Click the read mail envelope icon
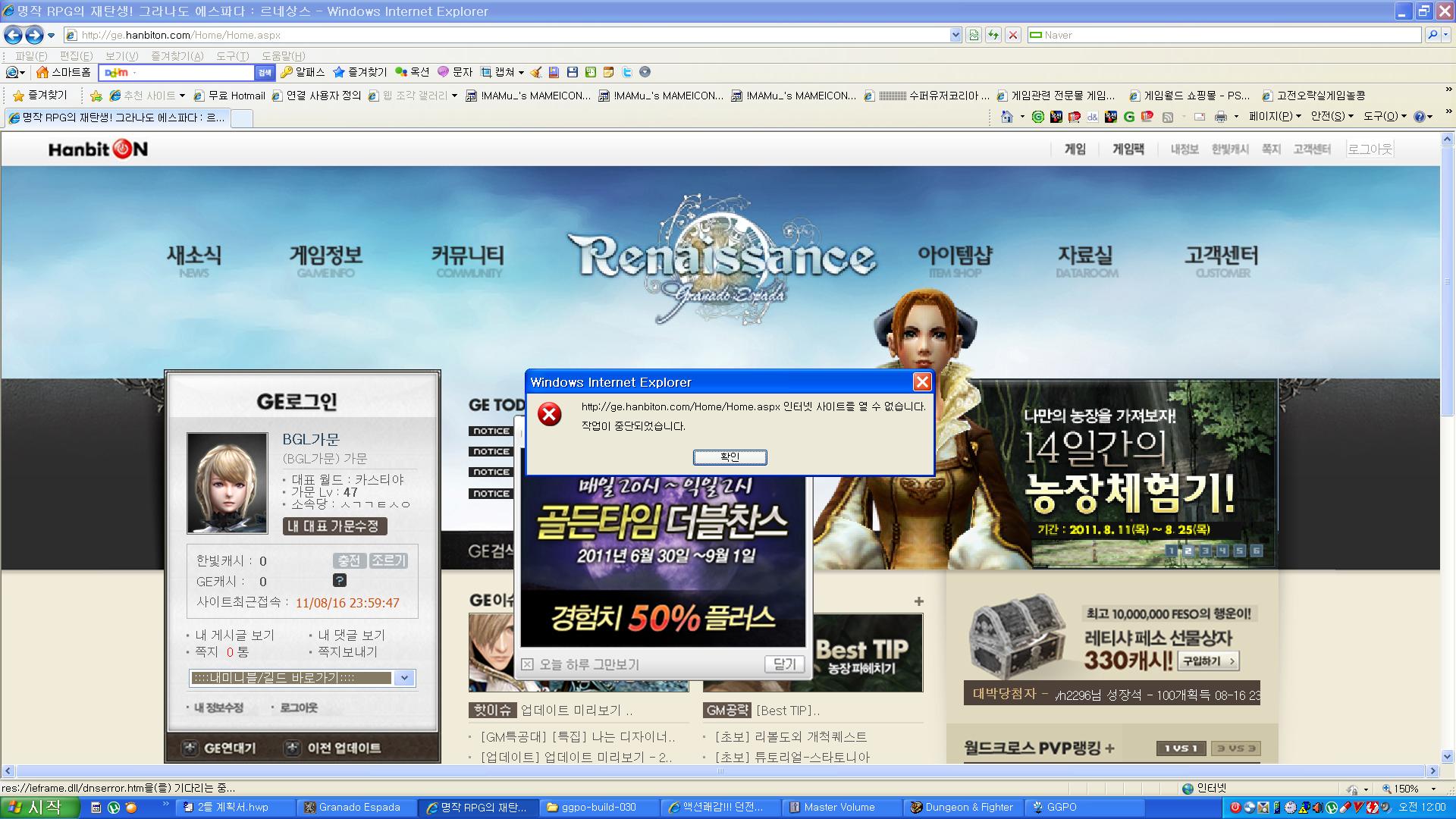Viewport: 1456px width, 819px height. pos(1200,116)
